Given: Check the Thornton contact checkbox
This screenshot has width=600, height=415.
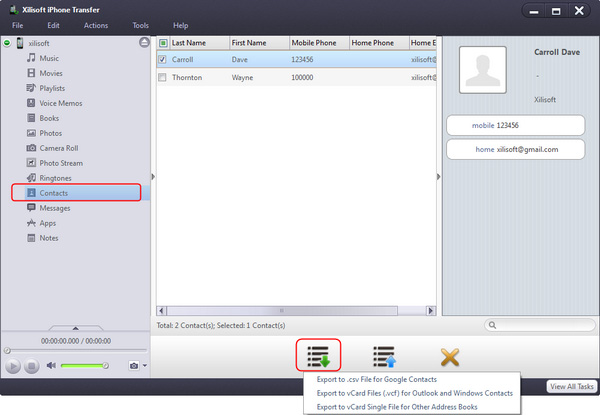Looking at the screenshot, I should [x=163, y=77].
